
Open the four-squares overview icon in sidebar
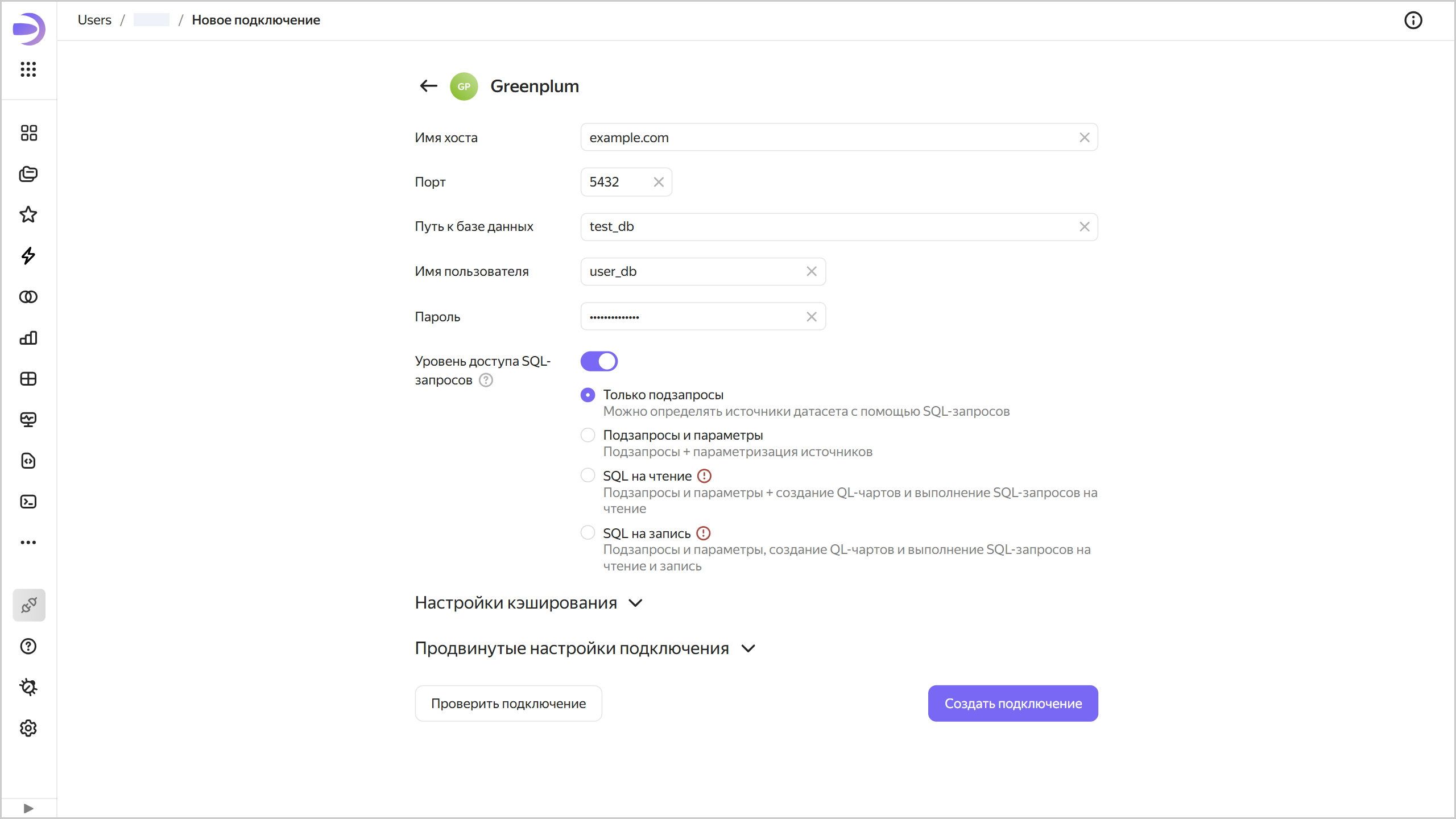[28, 133]
